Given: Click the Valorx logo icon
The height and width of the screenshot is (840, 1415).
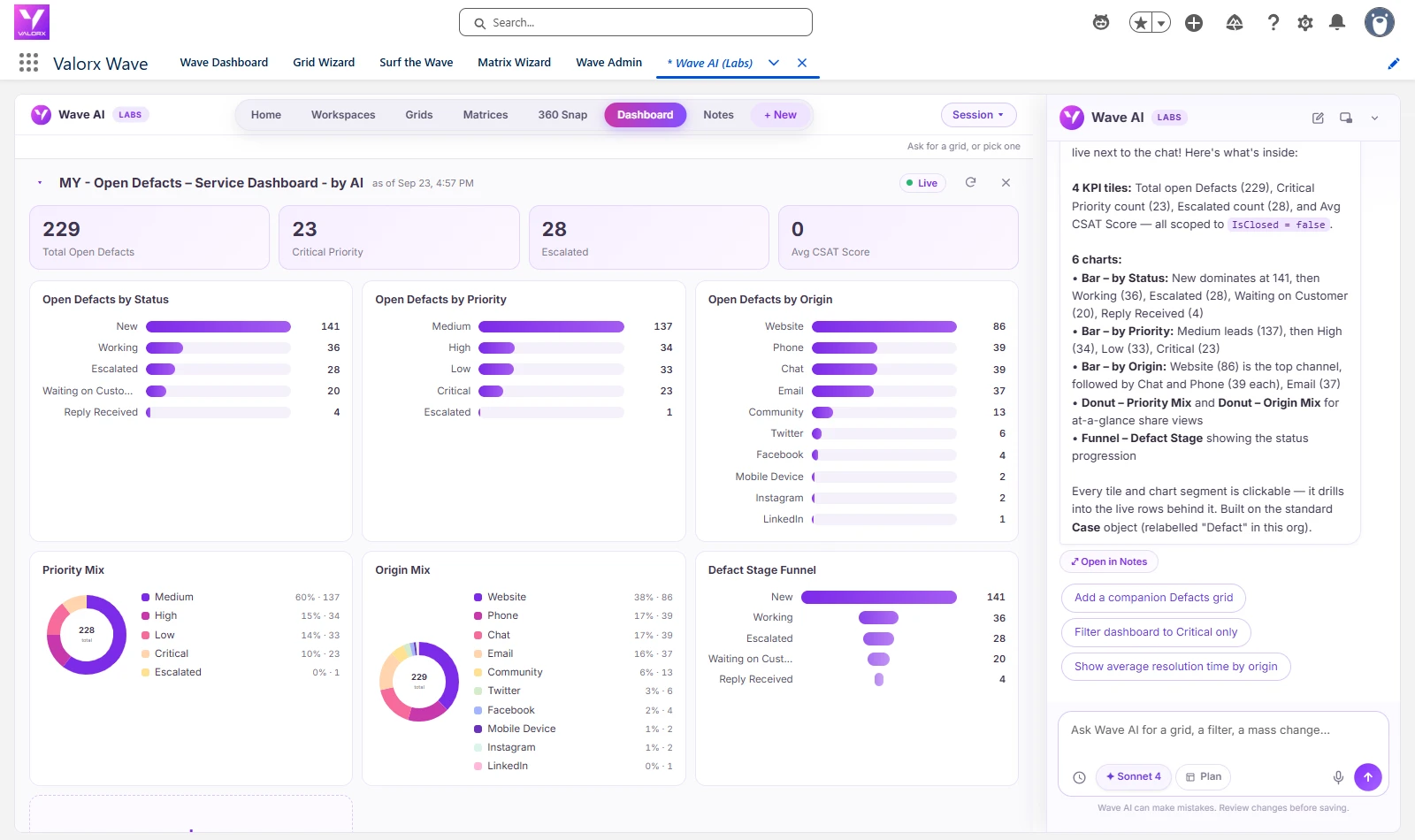Looking at the screenshot, I should pyautogui.click(x=32, y=22).
